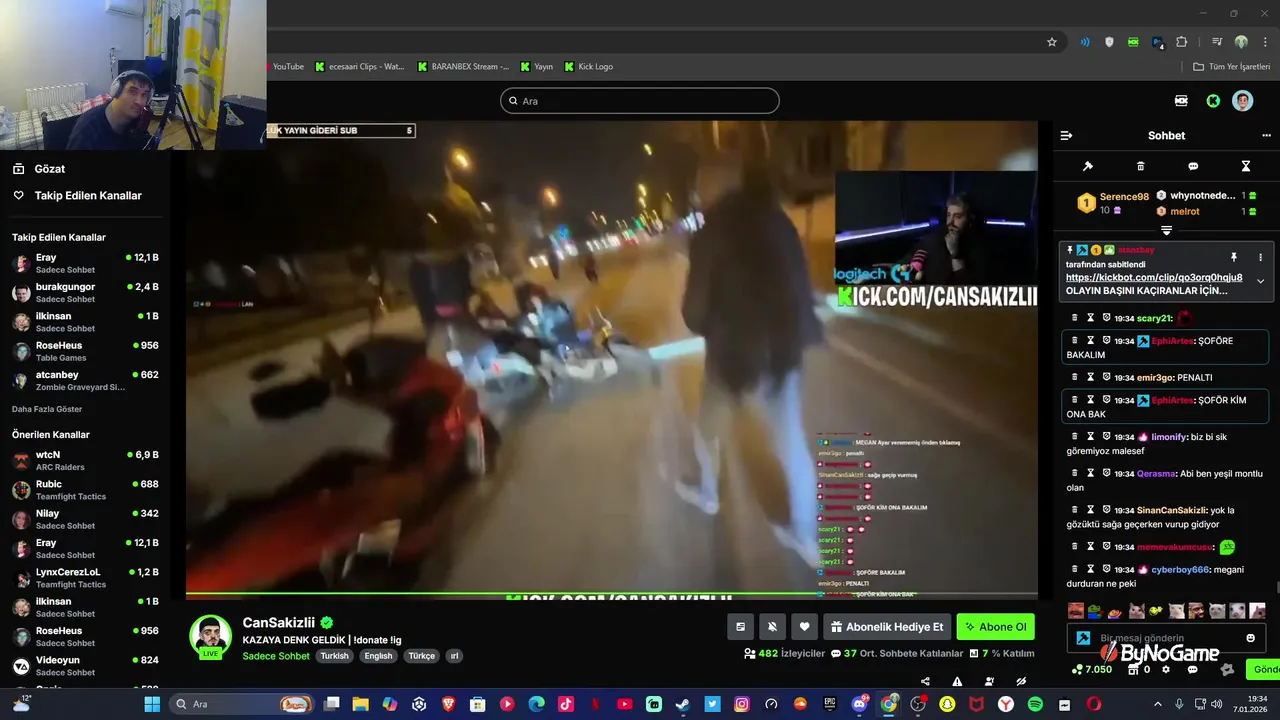Expand the gift leaderboard handle below Serence98

[1166, 230]
